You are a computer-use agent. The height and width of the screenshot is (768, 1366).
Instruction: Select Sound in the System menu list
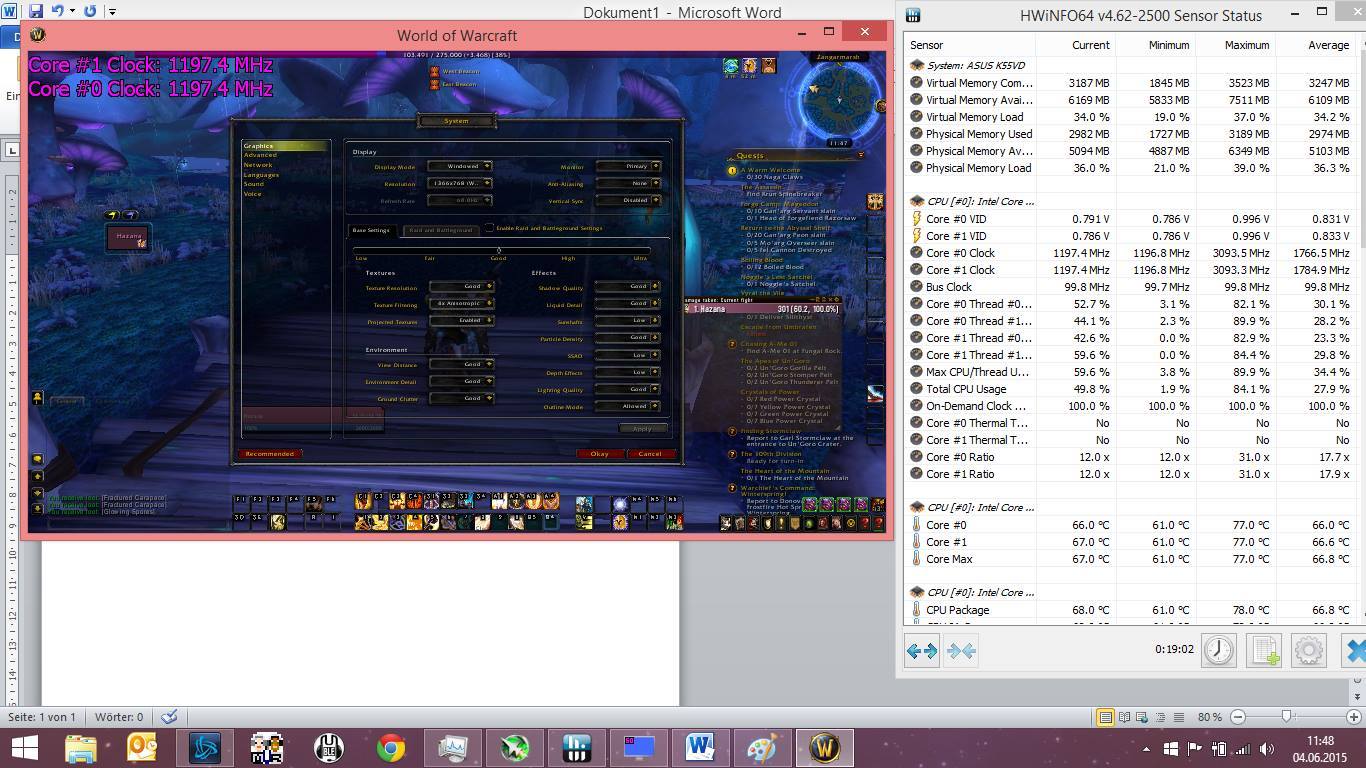254,184
